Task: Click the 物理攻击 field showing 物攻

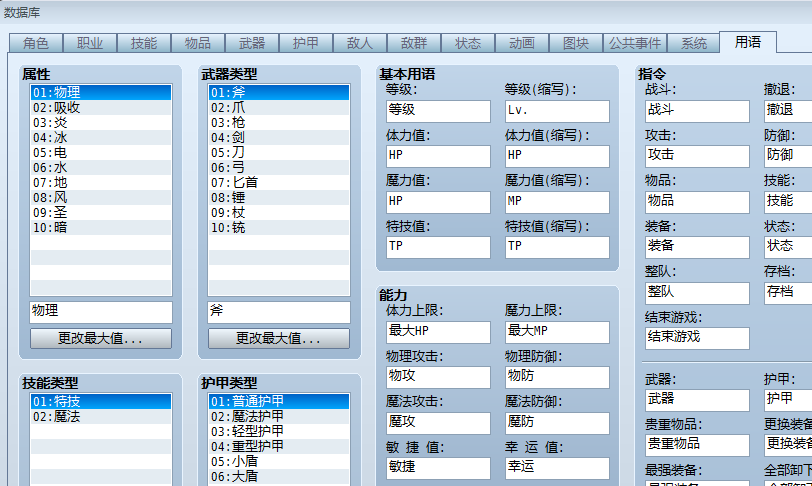Action: pyautogui.click(x=438, y=377)
